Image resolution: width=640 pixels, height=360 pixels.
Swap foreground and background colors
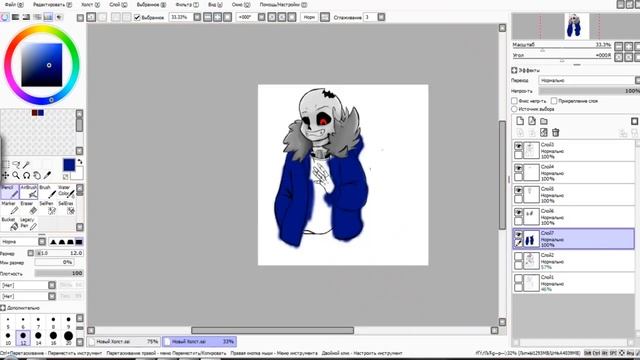[x=80, y=162]
